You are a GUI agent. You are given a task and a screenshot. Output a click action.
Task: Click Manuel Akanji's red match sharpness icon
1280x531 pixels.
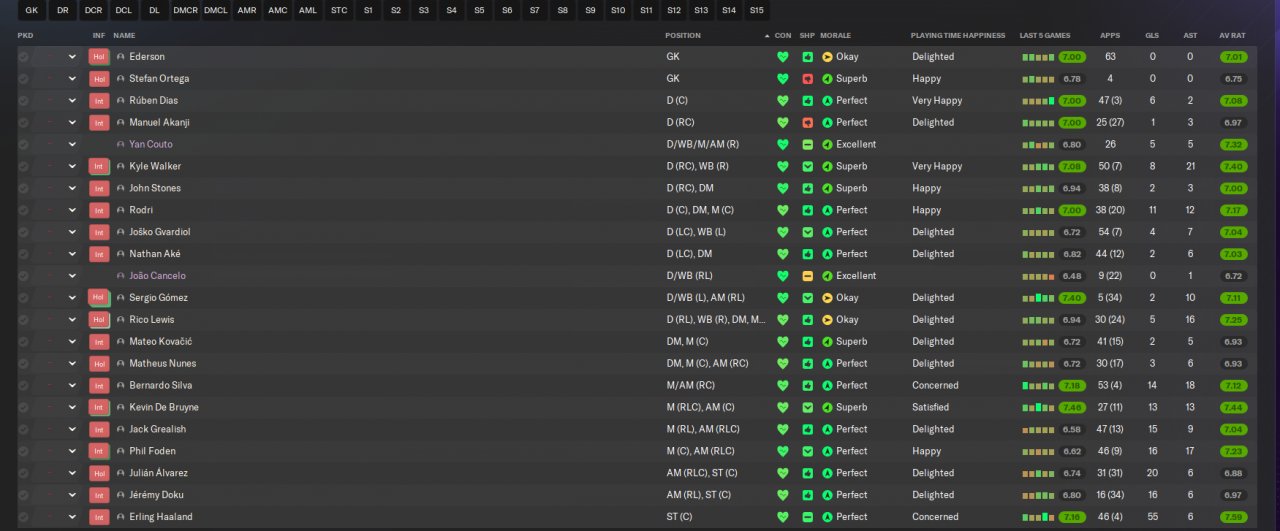coord(807,123)
